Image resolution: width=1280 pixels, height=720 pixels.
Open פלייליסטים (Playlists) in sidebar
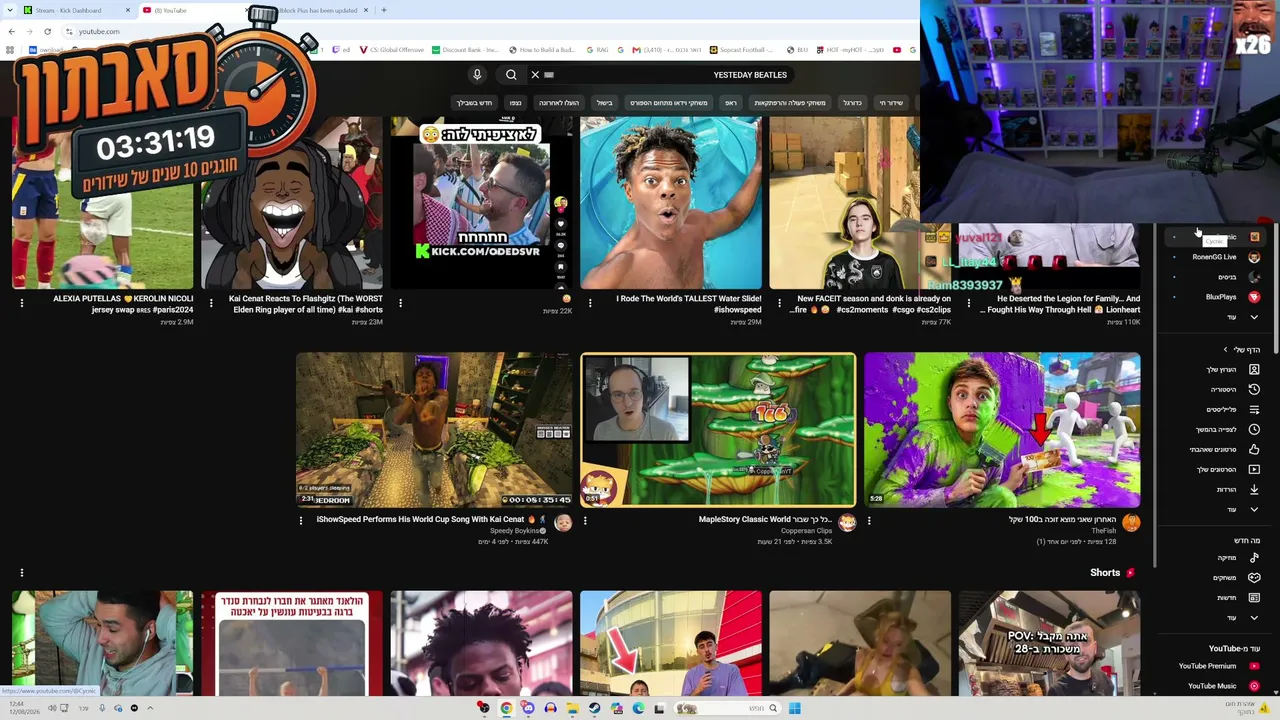[1215, 410]
